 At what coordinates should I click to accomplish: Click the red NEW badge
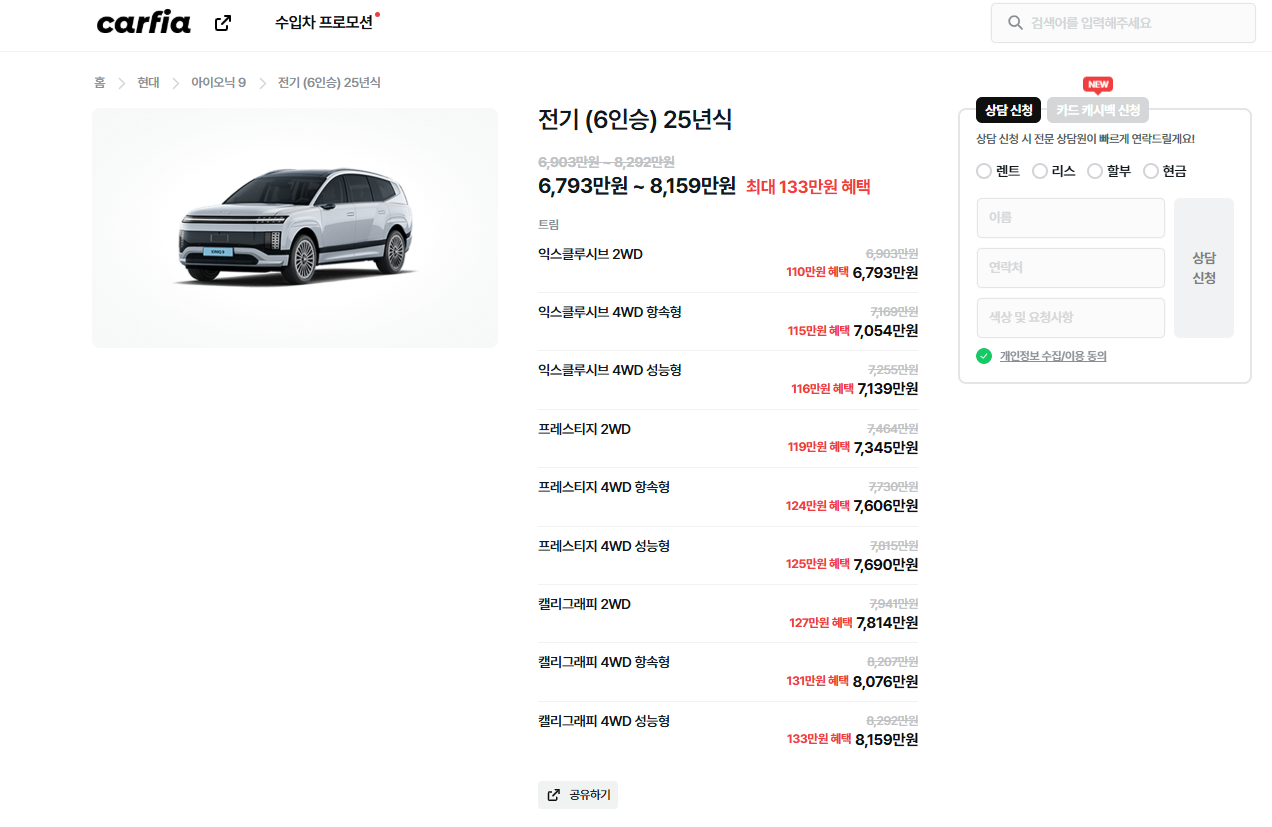point(1098,84)
